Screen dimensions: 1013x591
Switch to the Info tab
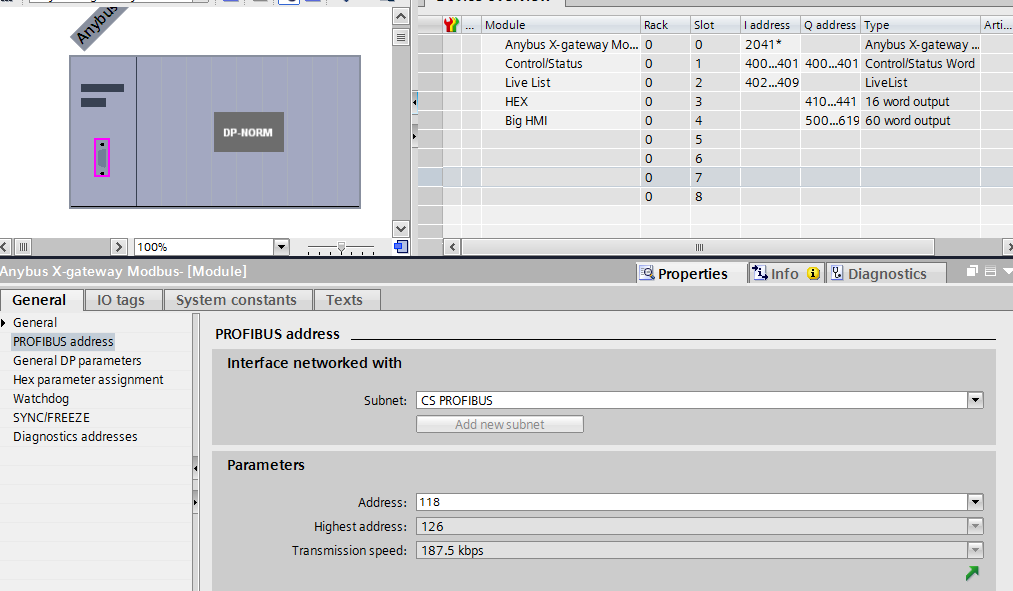click(x=786, y=273)
